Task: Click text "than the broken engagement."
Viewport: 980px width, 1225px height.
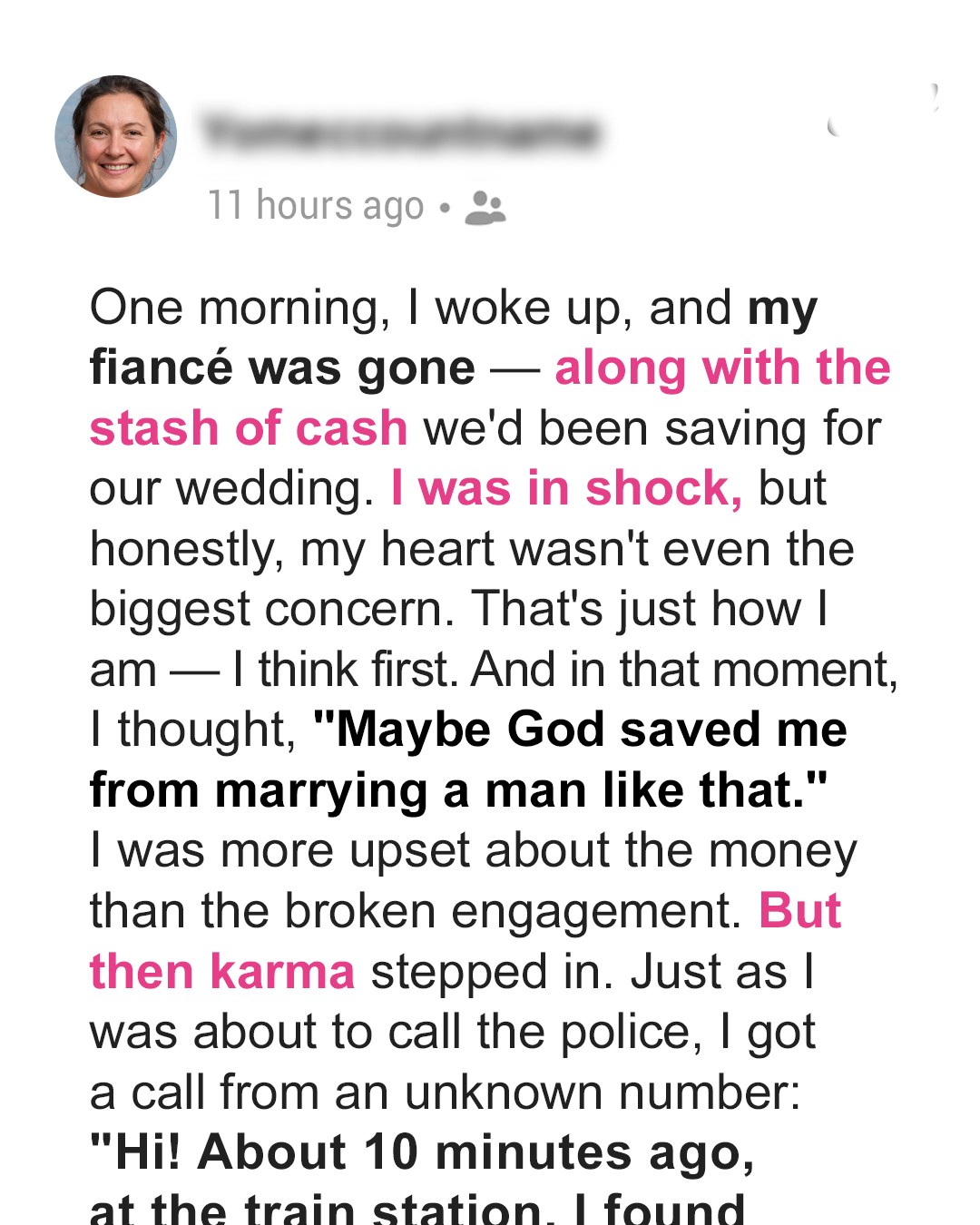Action: coord(416,911)
